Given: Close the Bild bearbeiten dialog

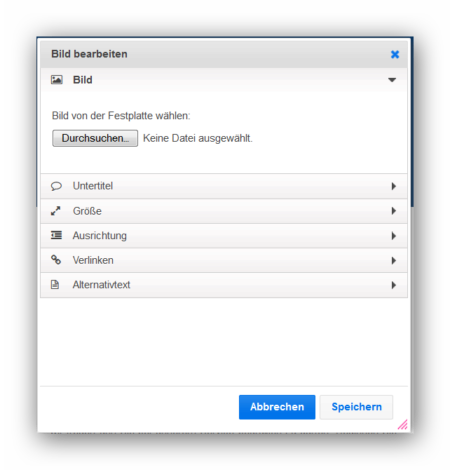Looking at the screenshot, I should (395, 54).
